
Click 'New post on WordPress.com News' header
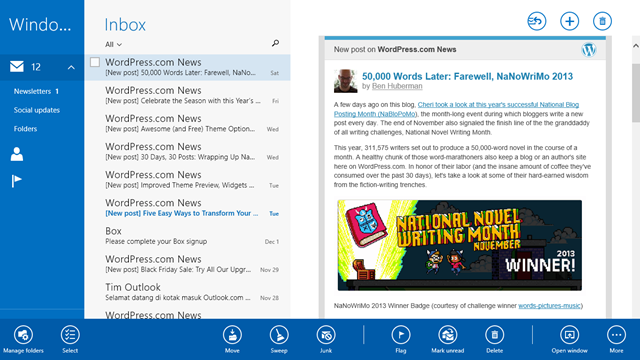[x=395, y=49]
